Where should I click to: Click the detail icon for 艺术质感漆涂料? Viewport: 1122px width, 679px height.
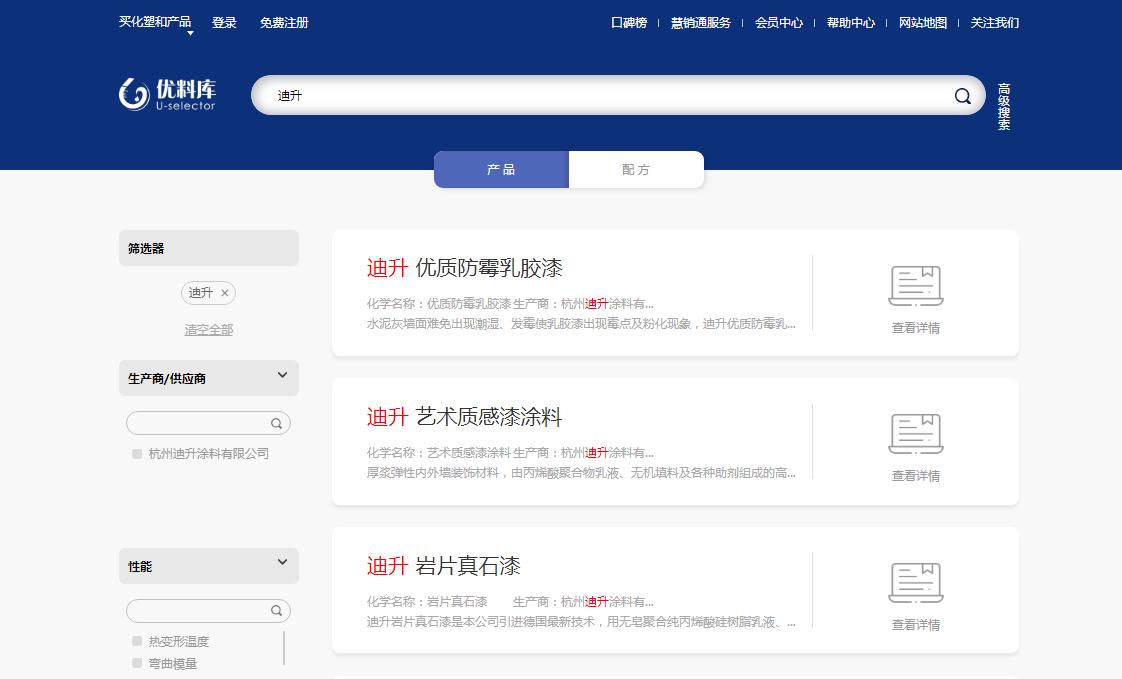[916, 434]
